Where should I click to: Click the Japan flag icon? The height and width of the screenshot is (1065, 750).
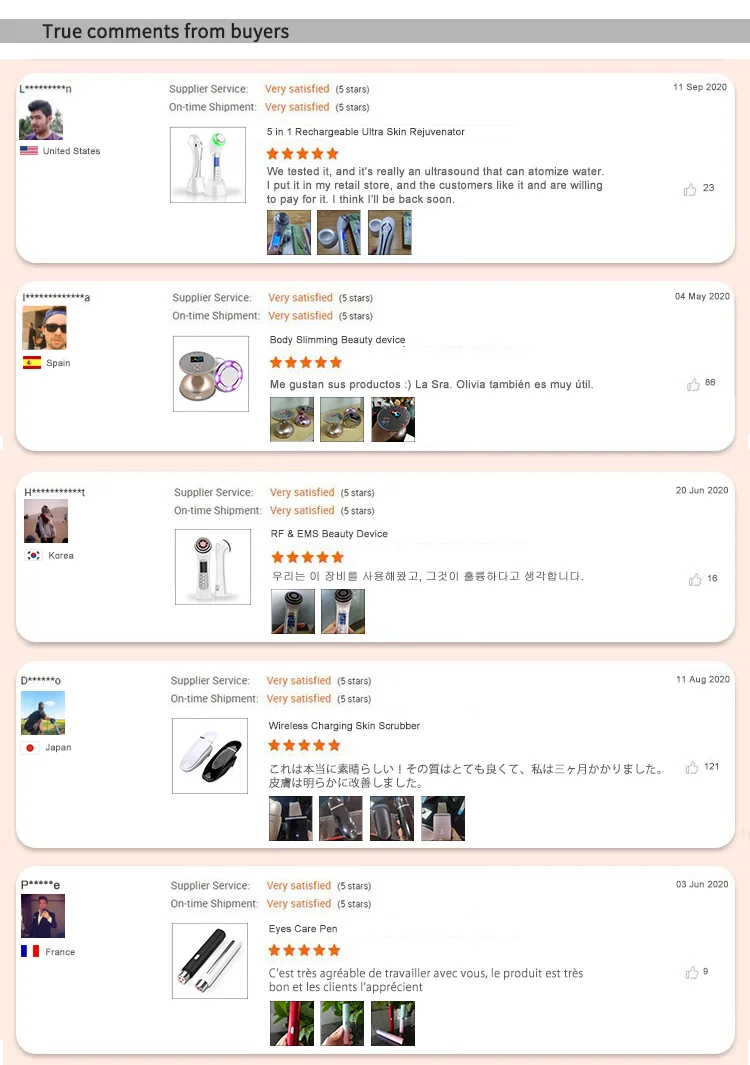click(30, 748)
